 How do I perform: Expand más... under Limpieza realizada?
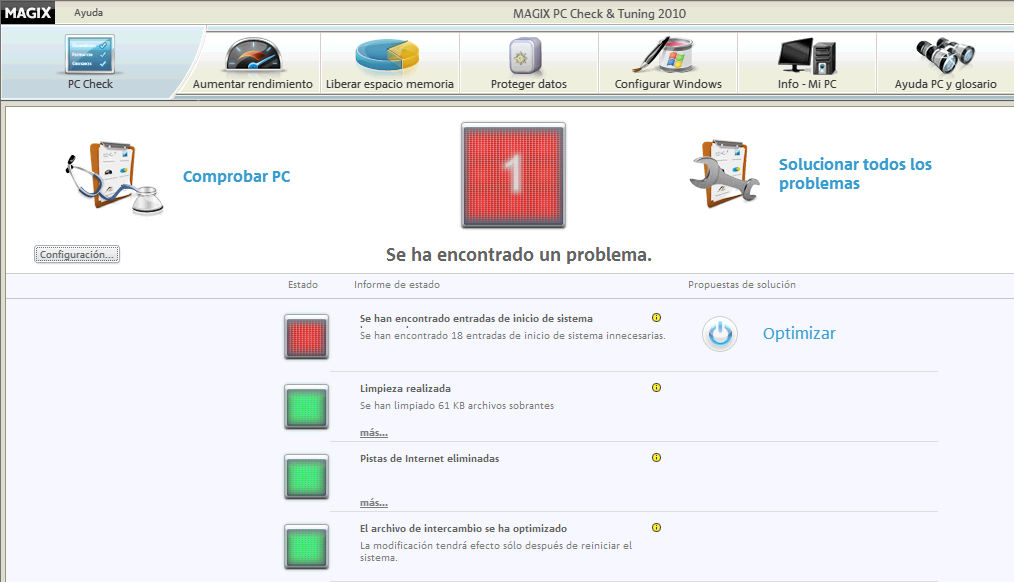373,433
